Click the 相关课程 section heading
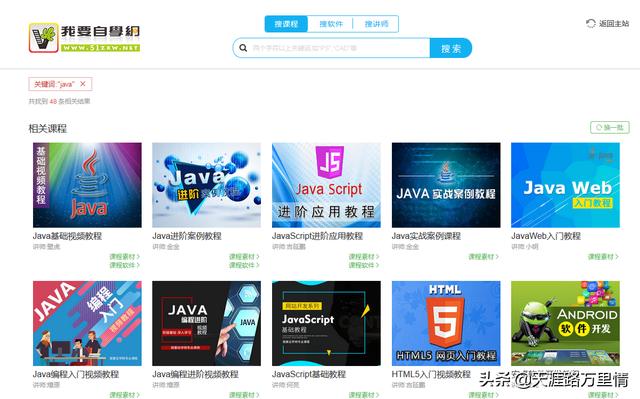 [x=47, y=129]
